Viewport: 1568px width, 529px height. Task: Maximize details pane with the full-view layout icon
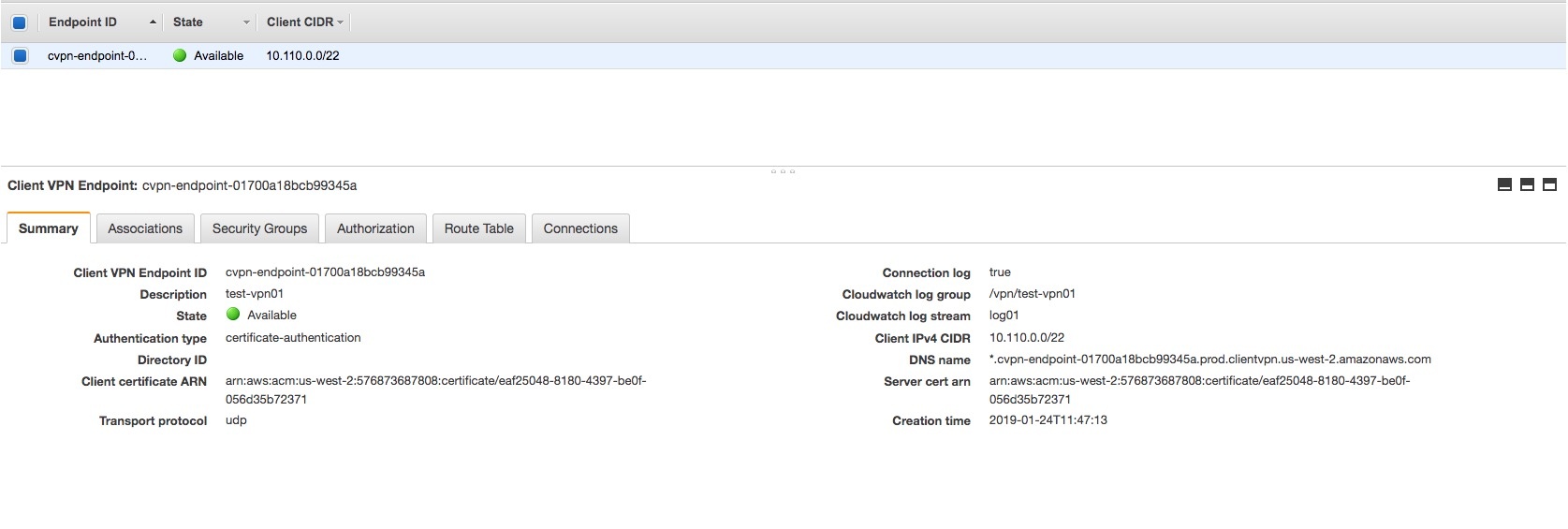point(1549,185)
